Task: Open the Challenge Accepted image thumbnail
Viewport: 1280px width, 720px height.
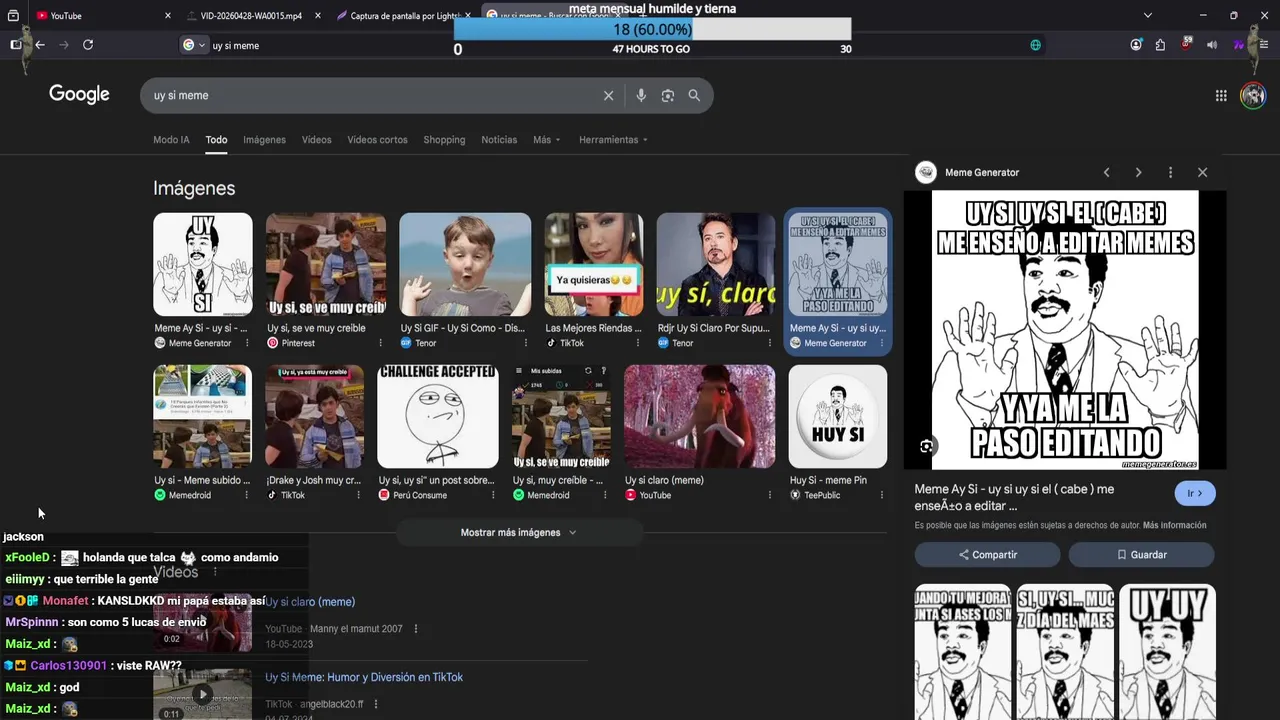Action: [x=438, y=416]
